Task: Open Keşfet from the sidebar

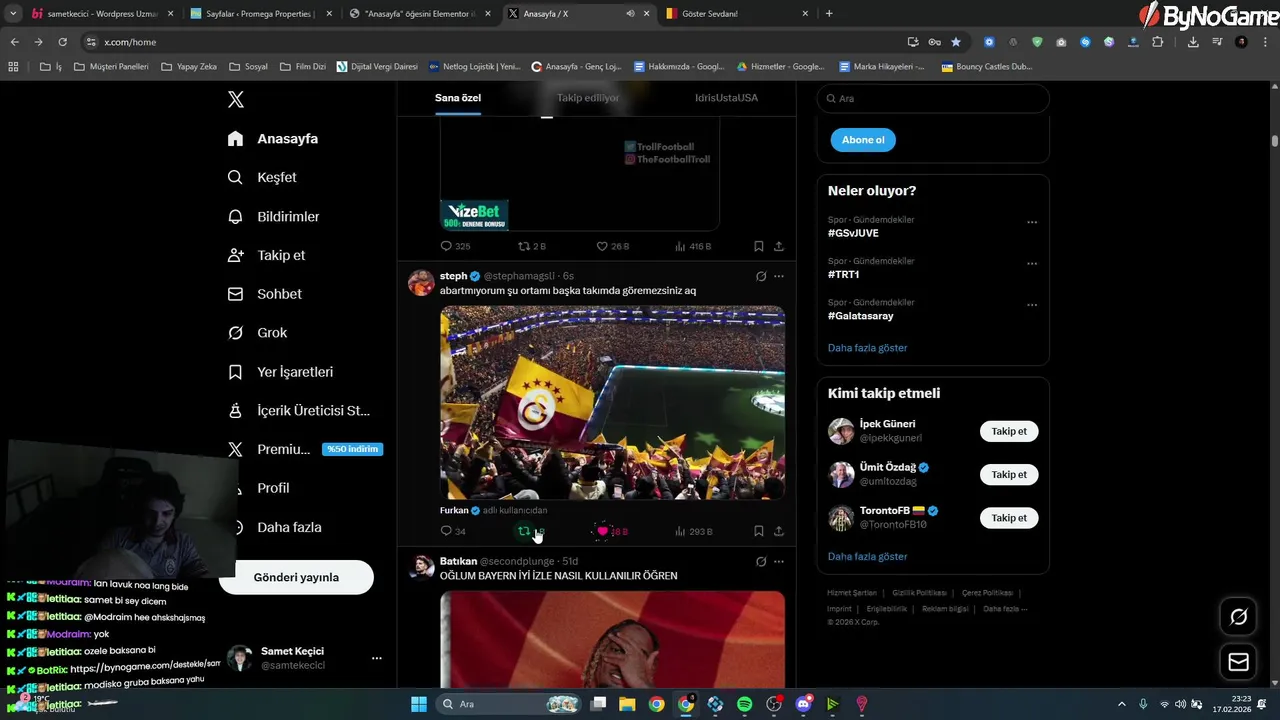Action: pyautogui.click(x=262, y=177)
